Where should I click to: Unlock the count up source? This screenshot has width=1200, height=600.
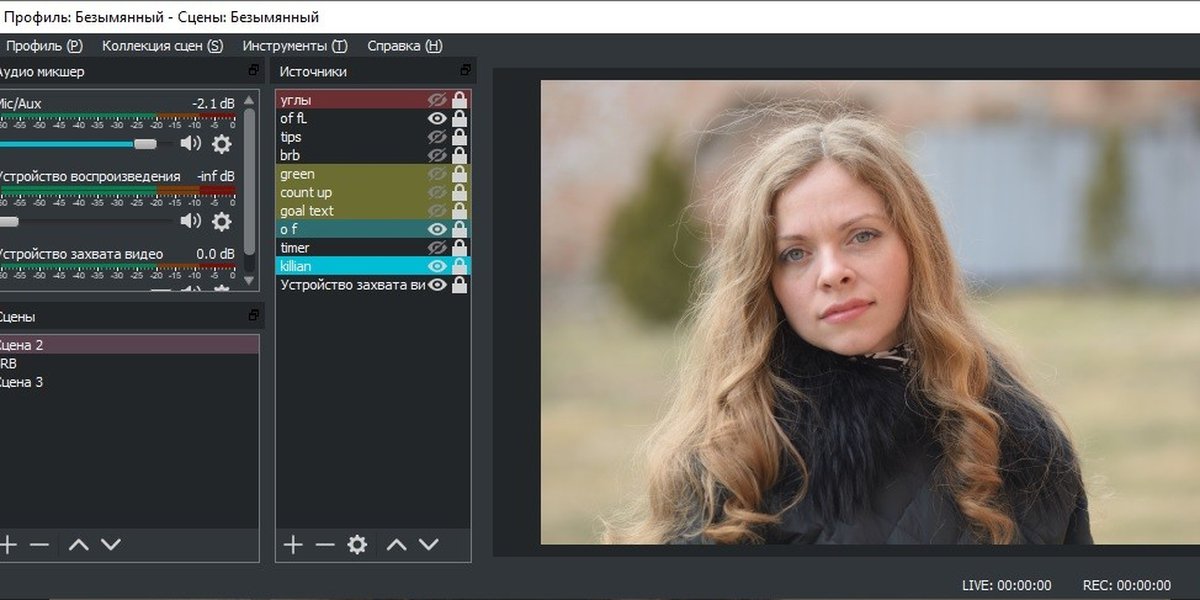pos(459,192)
